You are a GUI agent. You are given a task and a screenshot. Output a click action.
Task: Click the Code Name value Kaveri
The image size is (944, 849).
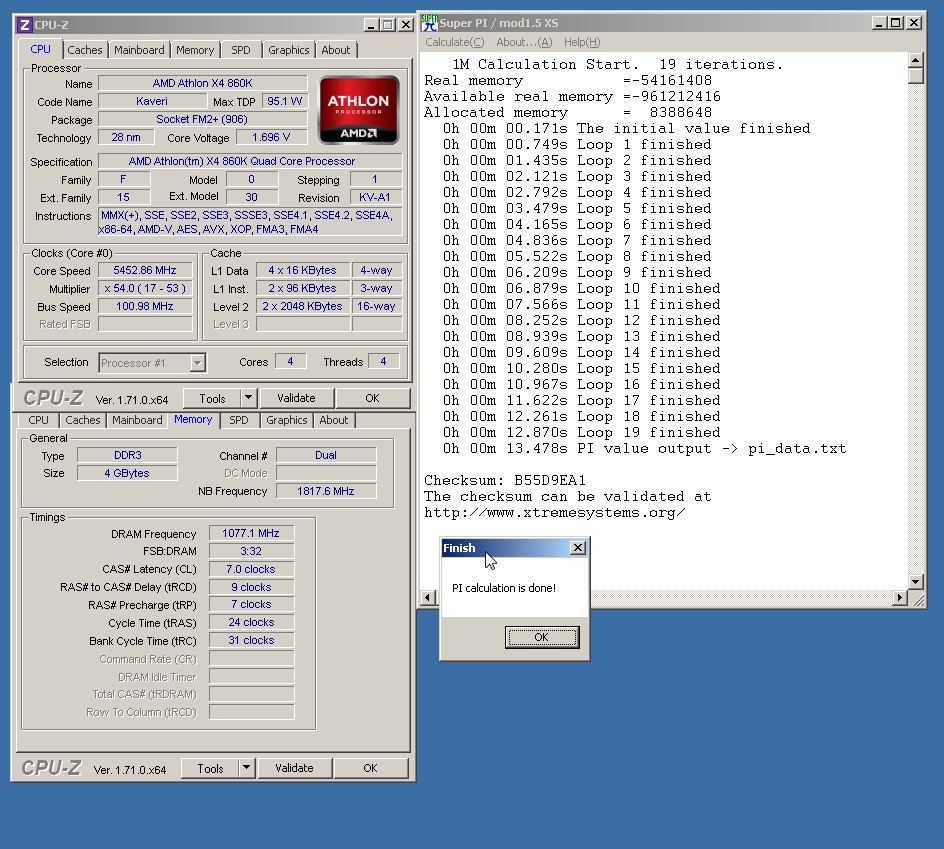point(152,101)
